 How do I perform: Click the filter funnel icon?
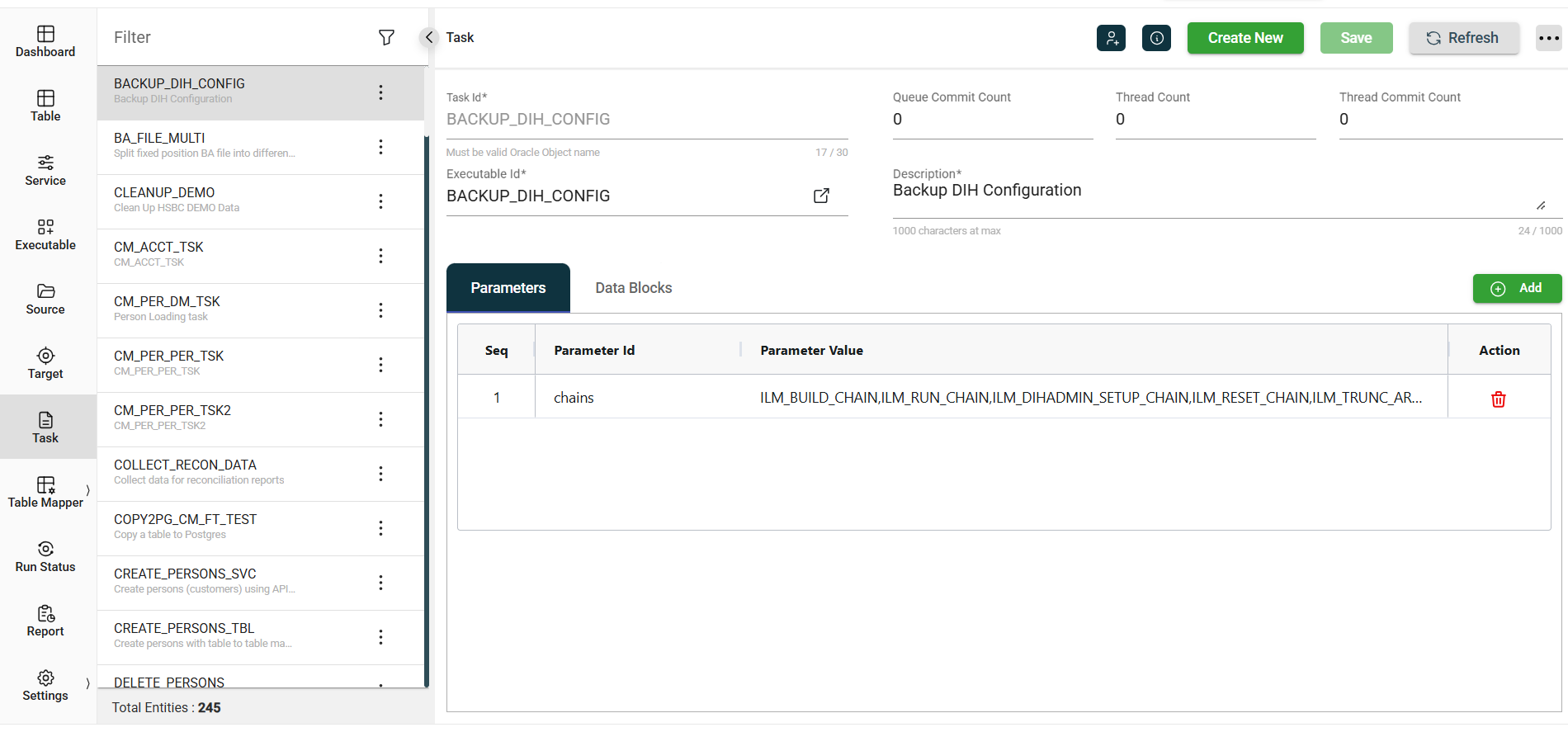pyautogui.click(x=386, y=37)
